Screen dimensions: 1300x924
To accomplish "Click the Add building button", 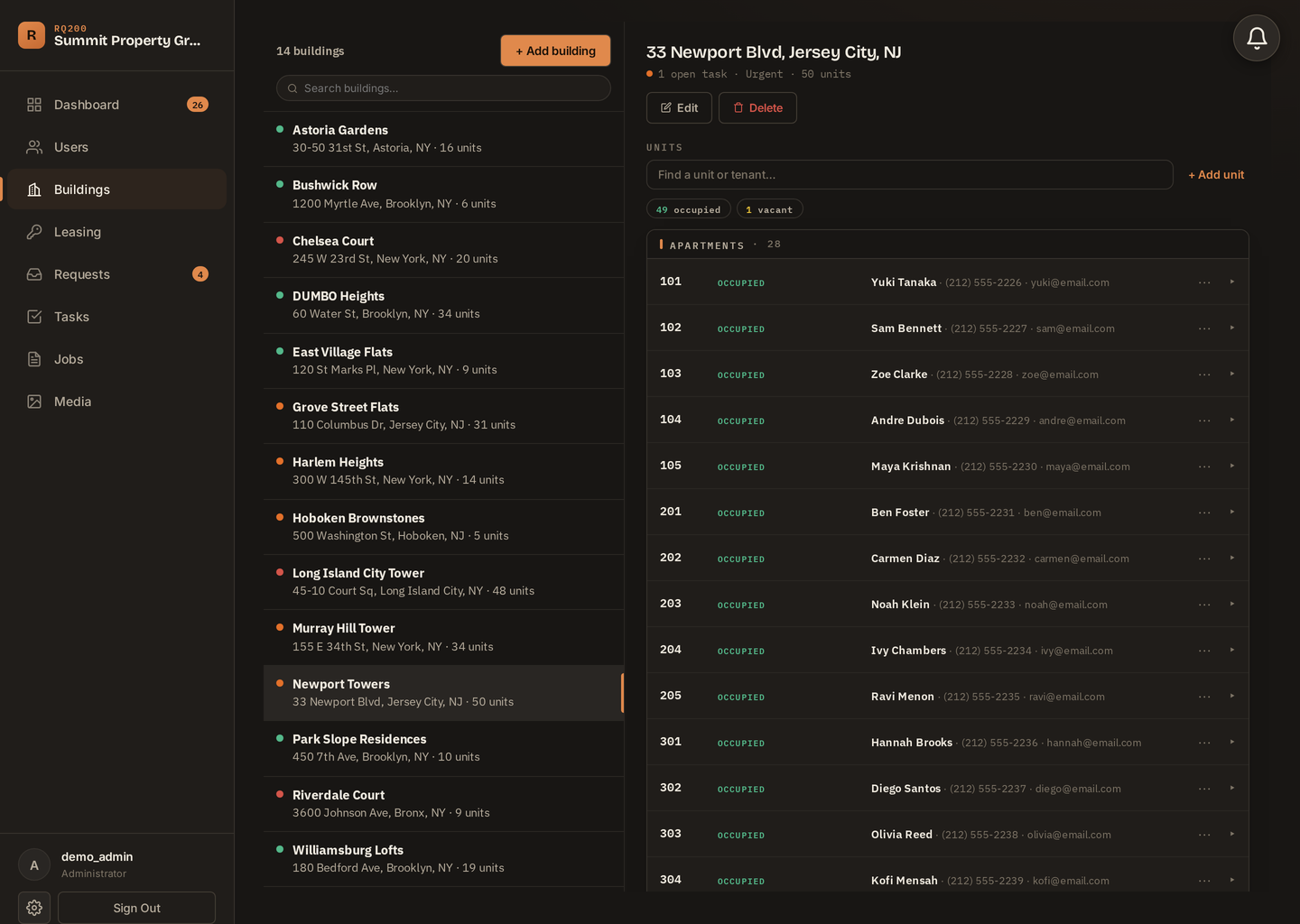I will tap(555, 51).
